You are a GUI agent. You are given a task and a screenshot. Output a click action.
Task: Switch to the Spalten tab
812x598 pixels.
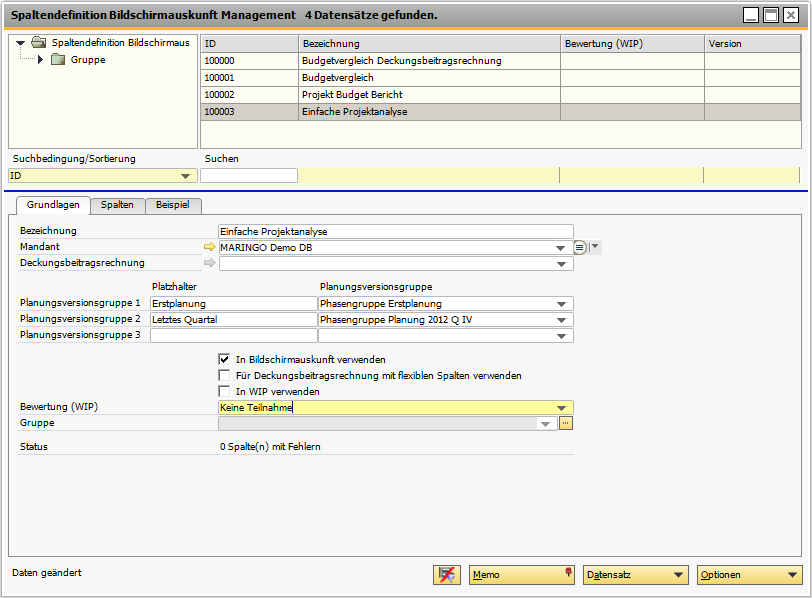pyautogui.click(x=117, y=205)
